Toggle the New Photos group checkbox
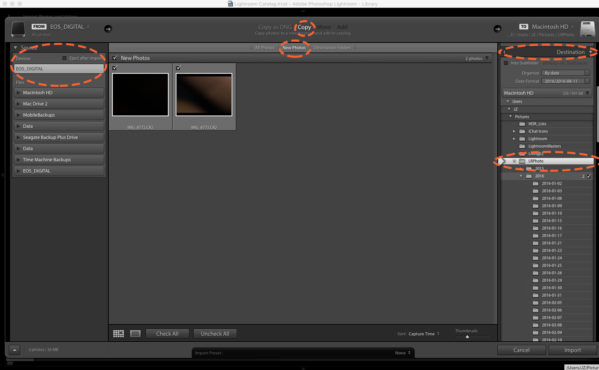Screen dimensions: 599x370 point(115,58)
